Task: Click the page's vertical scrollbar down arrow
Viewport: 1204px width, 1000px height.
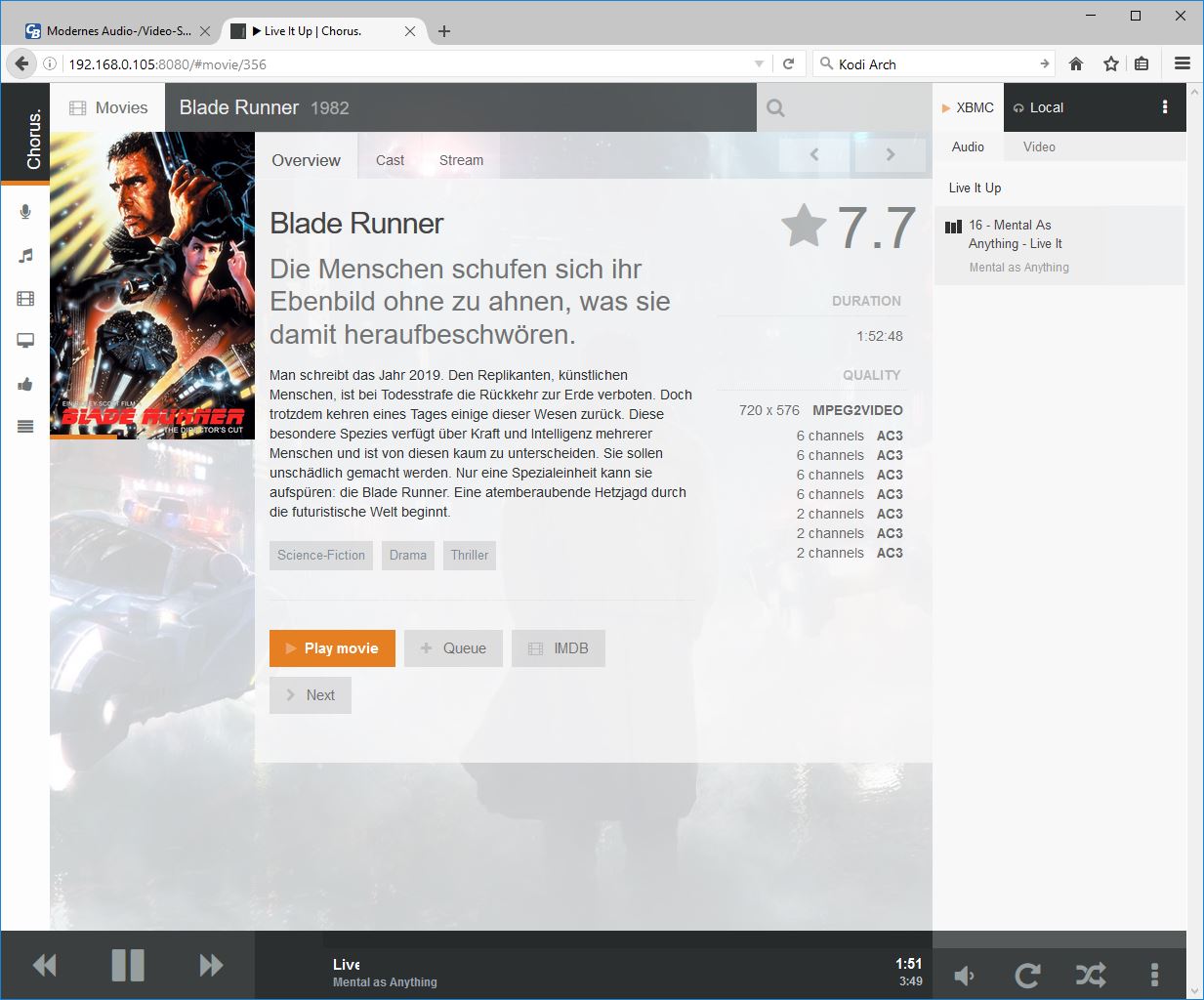Action: (1195, 990)
